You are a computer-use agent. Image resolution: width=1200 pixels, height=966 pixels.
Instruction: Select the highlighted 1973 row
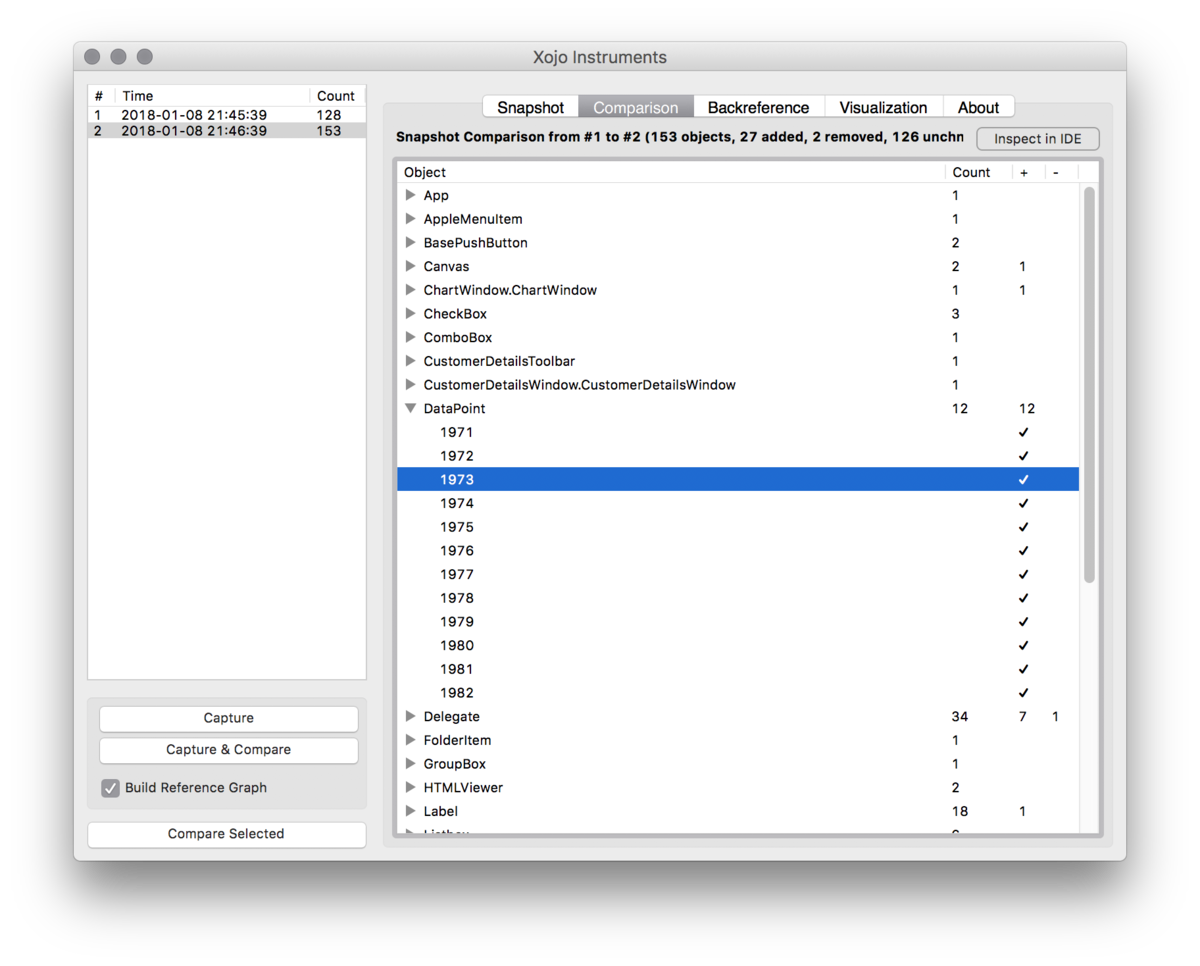click(738, 480)
